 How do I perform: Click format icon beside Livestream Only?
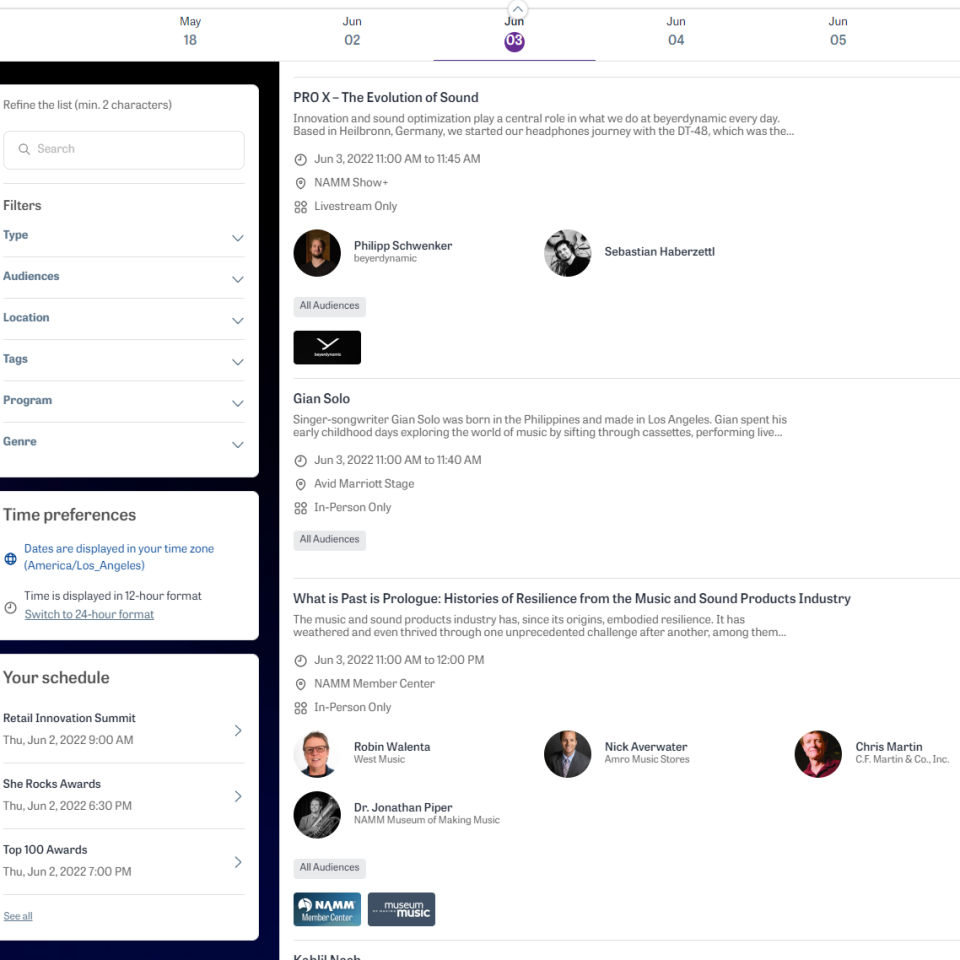[300, 207]
